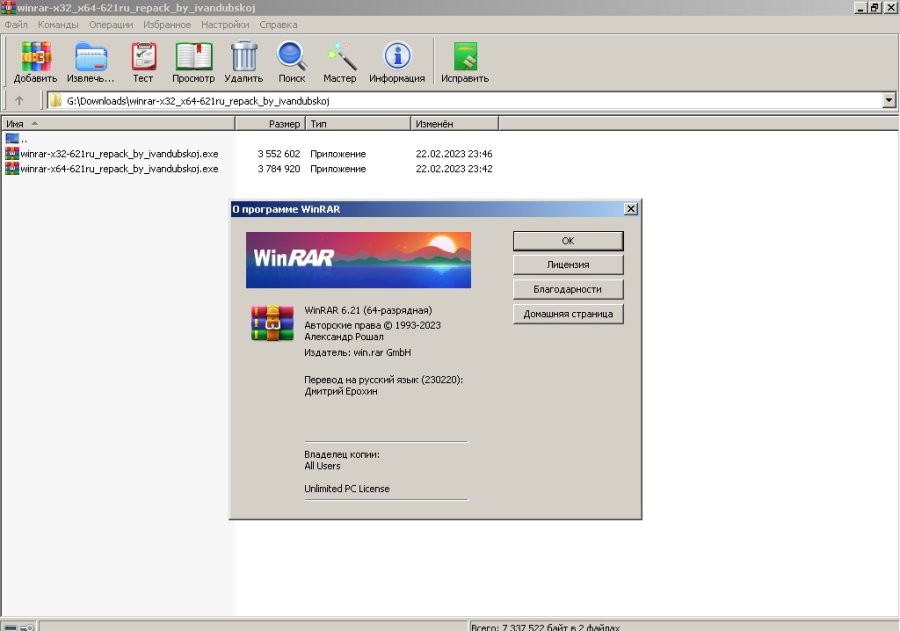This screenshot has width=900, height=631.
Task: Open the Настройки menu
Action: point(225,25)
